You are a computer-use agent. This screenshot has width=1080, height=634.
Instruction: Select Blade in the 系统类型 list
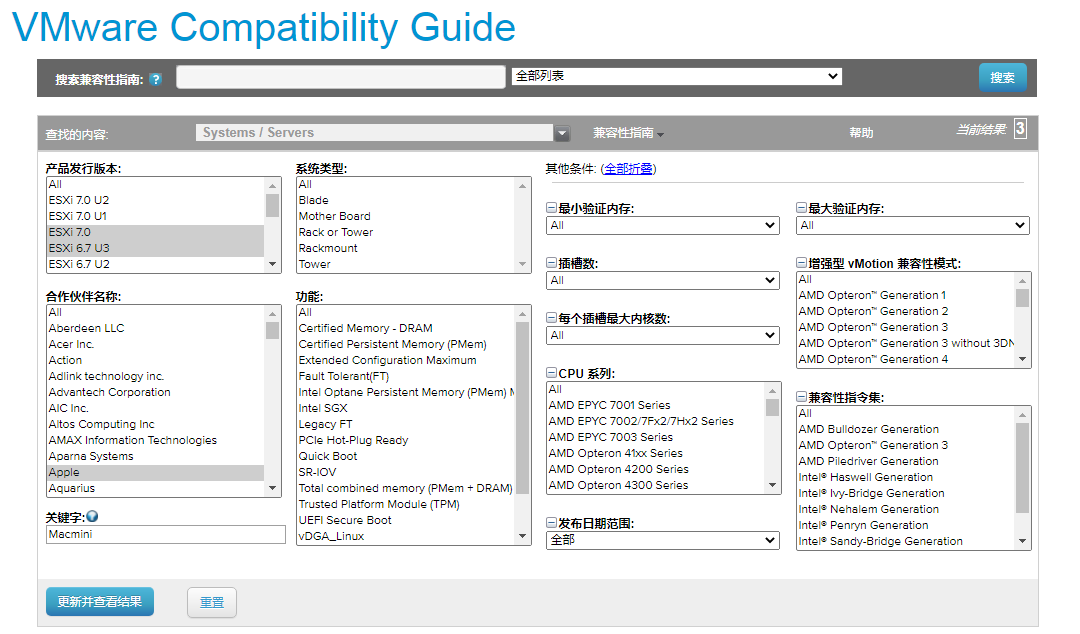coord(406,201)
